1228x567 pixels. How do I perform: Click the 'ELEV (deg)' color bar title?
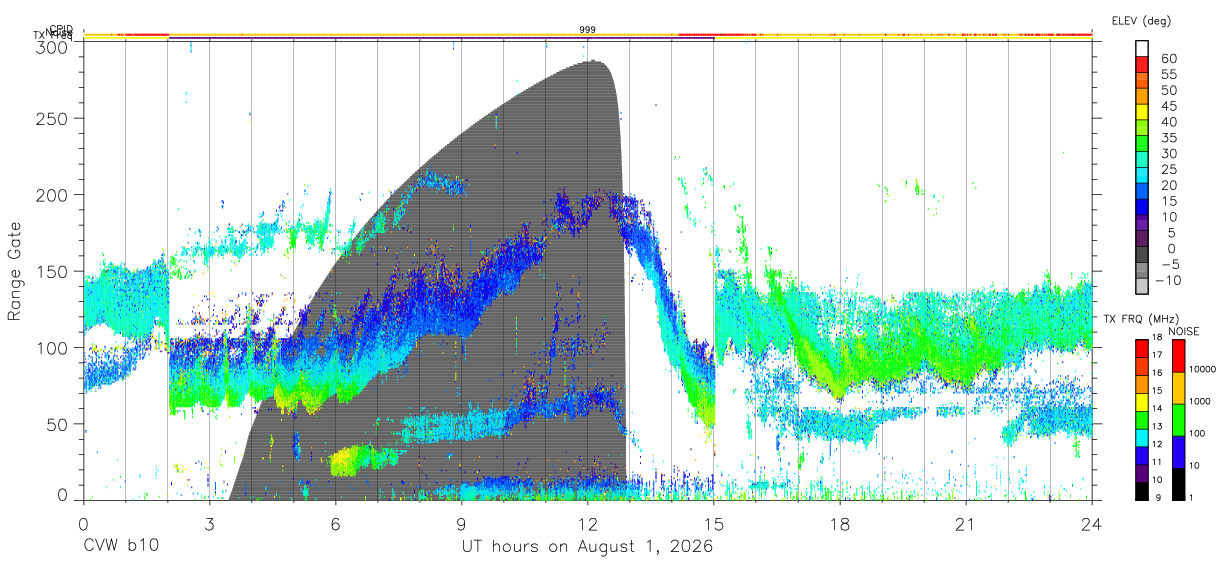coord(1141,20)
